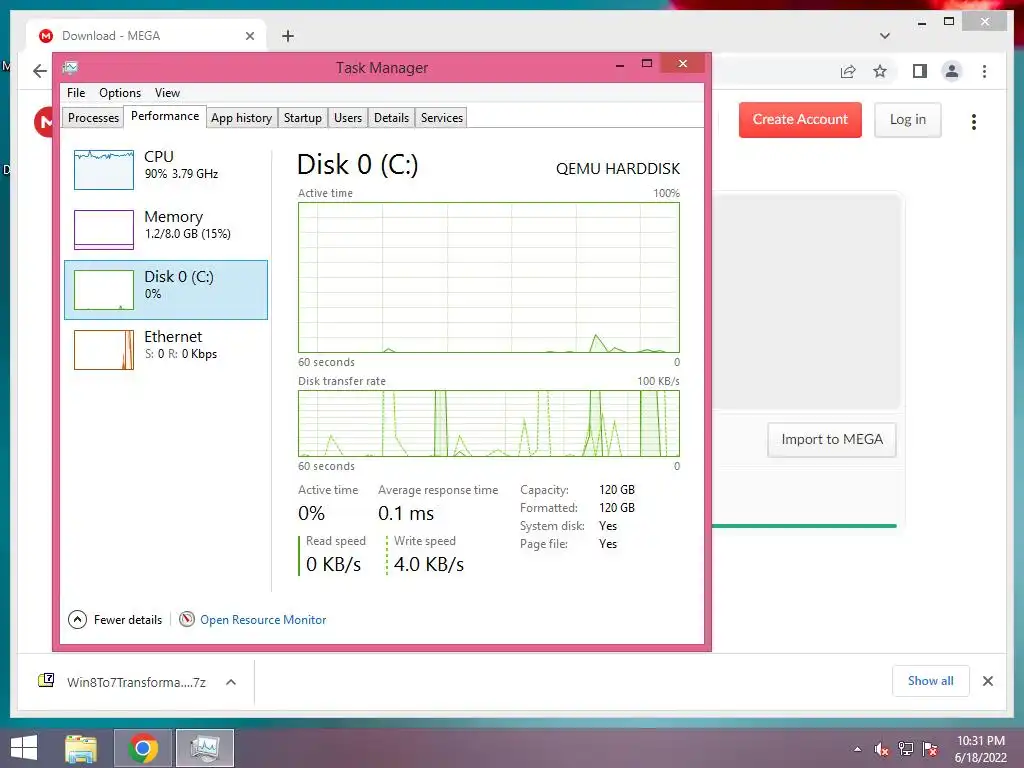This screenshot has height=768, width=1024.
Task: Click the Chrome taskbar icon
Action: [x=143, y=748]
